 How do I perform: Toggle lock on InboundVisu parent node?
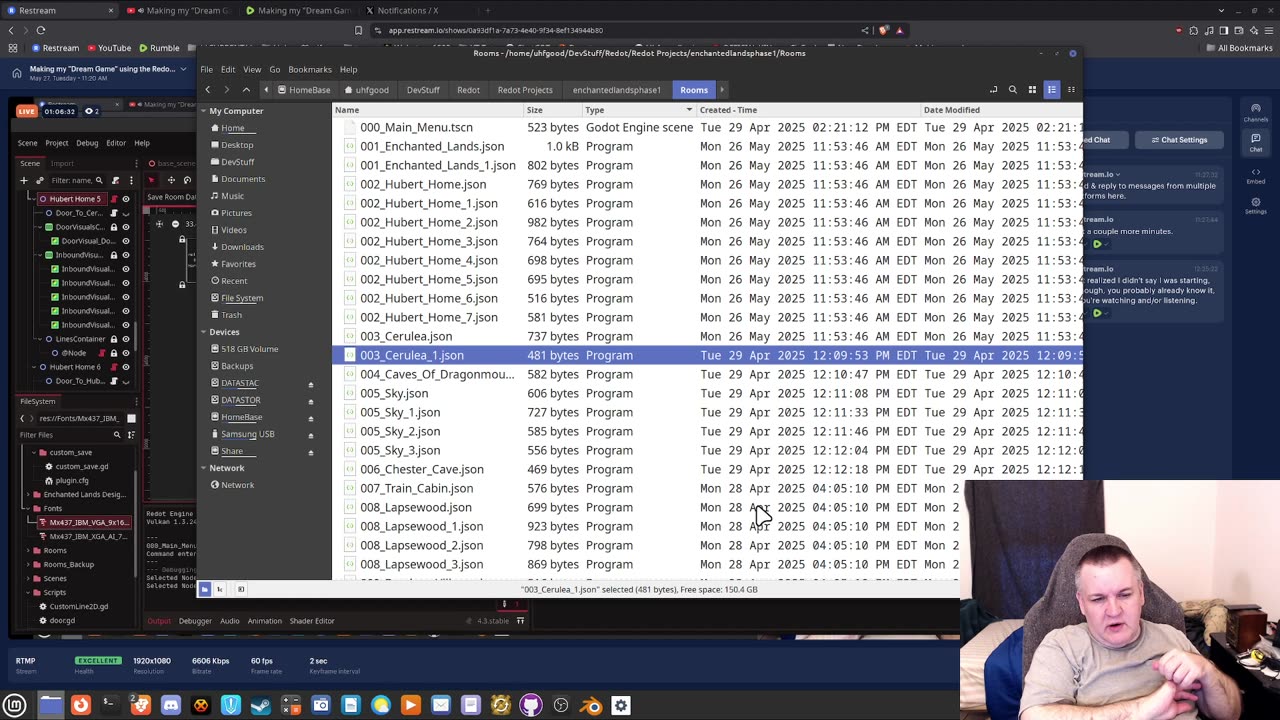click(113, 255)
